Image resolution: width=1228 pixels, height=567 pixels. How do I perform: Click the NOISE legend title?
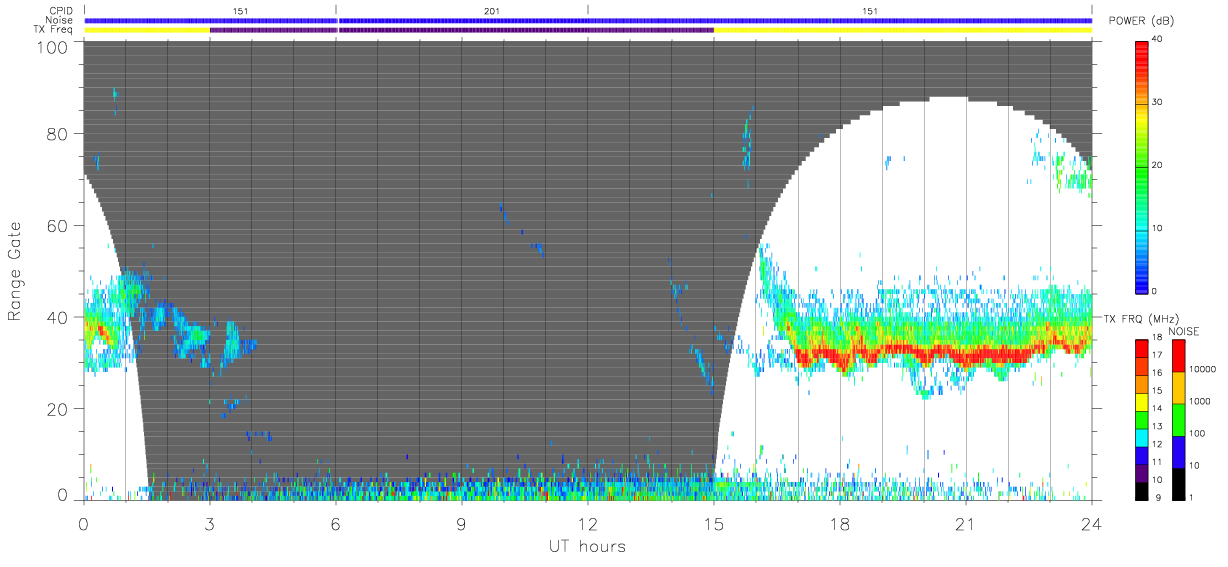click(1186, 331)
